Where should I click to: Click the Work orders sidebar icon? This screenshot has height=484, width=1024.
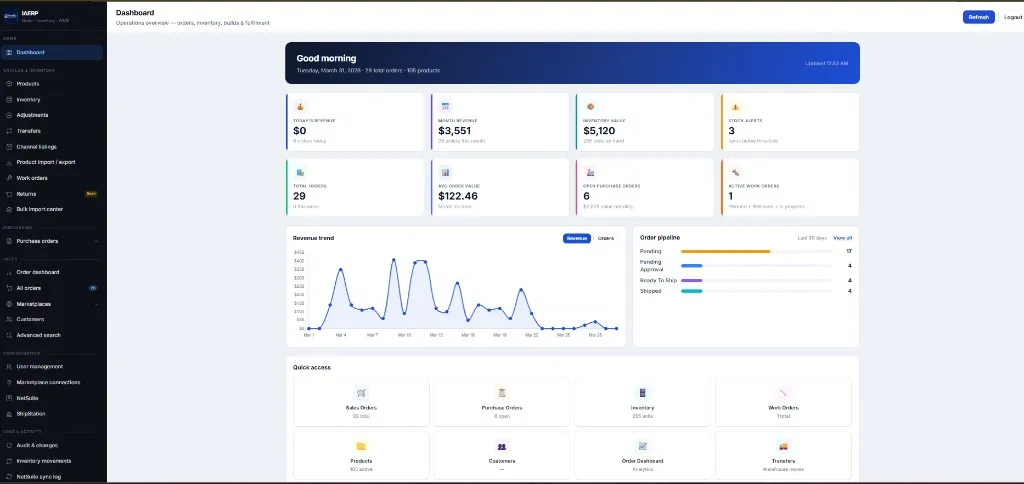click(9, 178)
